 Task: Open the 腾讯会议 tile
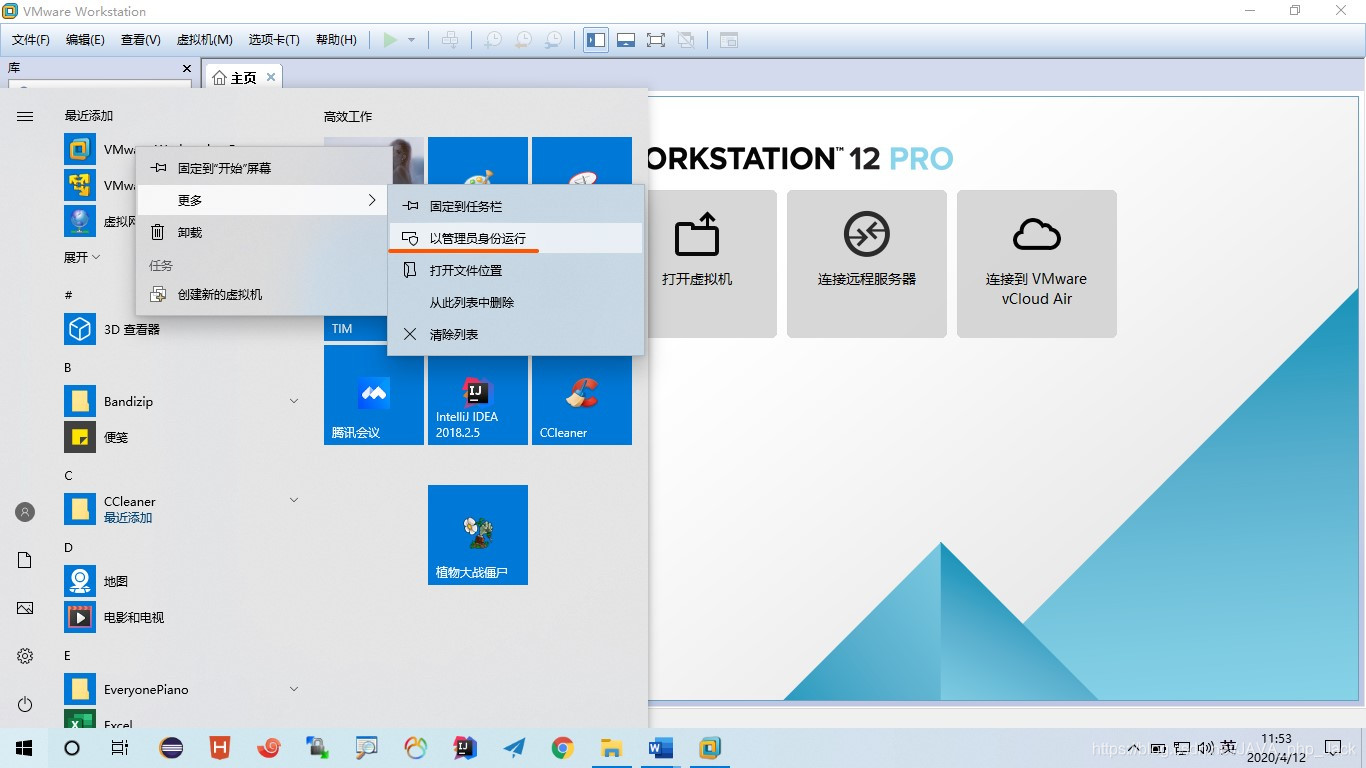[374, 395]
